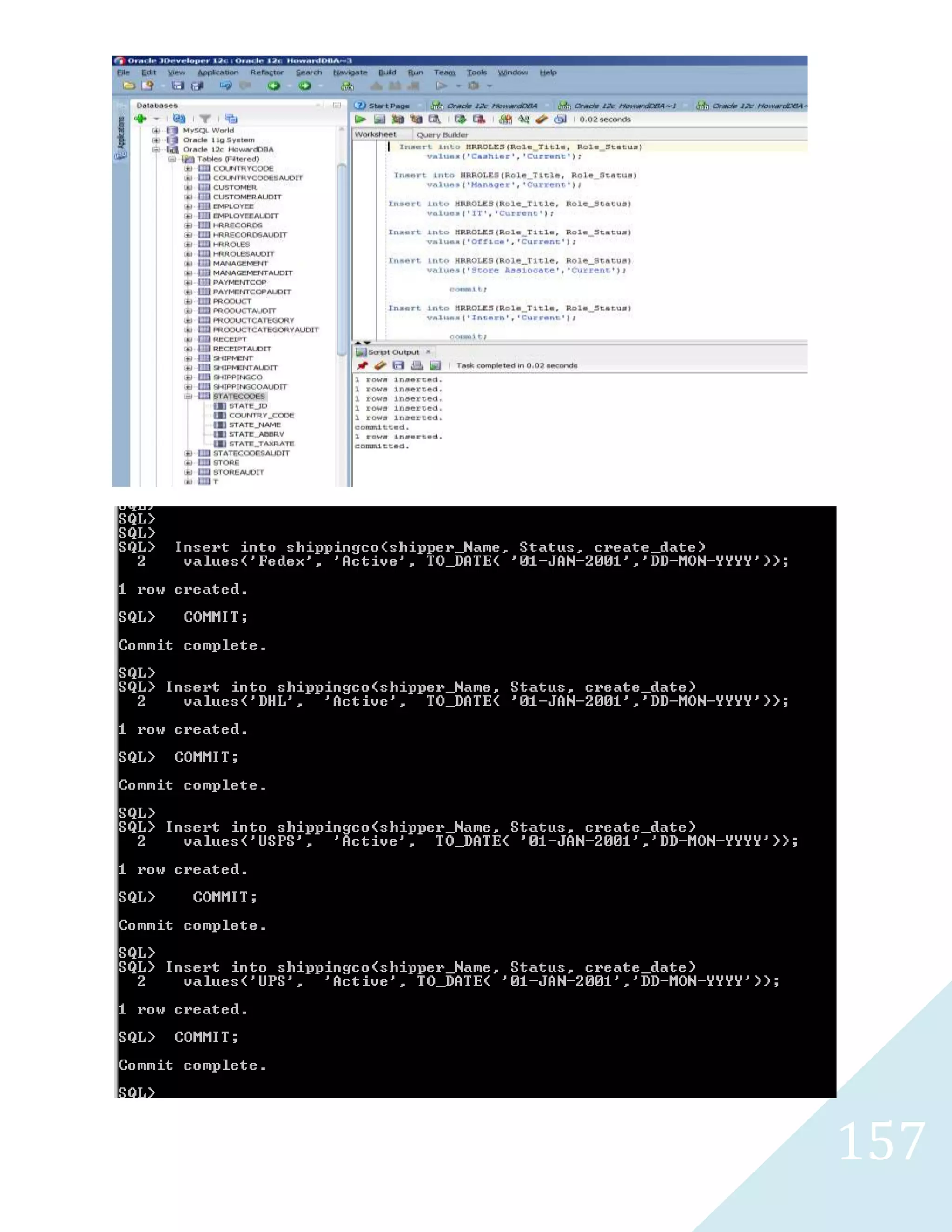This screenshot has height=1232, width=952.
Task: Click the green Back navigation arrow
Action: pos(274,86)
